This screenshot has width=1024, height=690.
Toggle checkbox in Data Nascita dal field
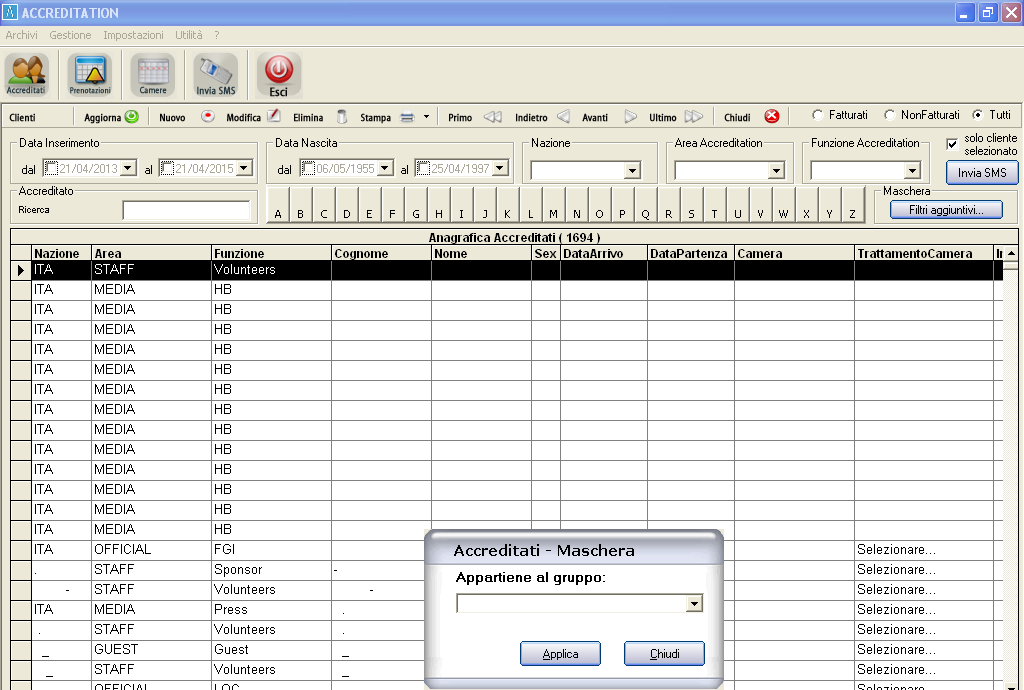pos(308,168)
